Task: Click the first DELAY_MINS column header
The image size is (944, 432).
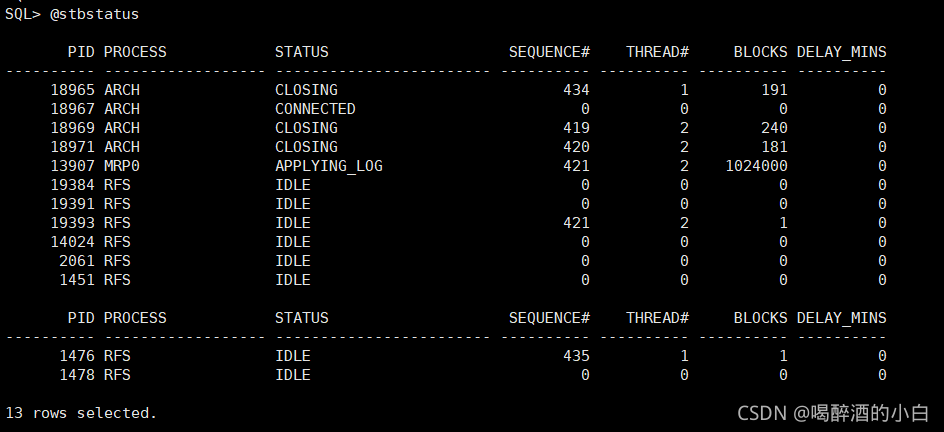Action: [x=842, y=52]
